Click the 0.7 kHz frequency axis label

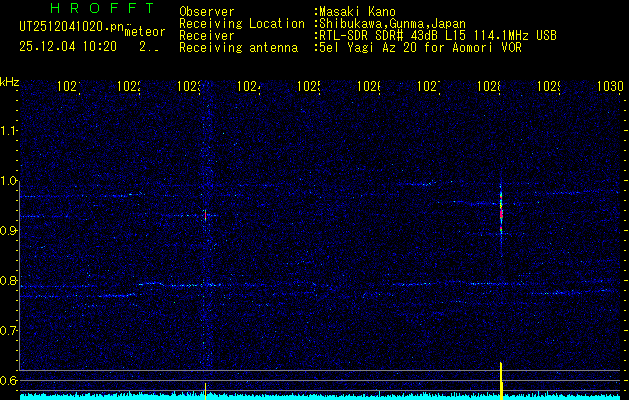tap(9, 331)
